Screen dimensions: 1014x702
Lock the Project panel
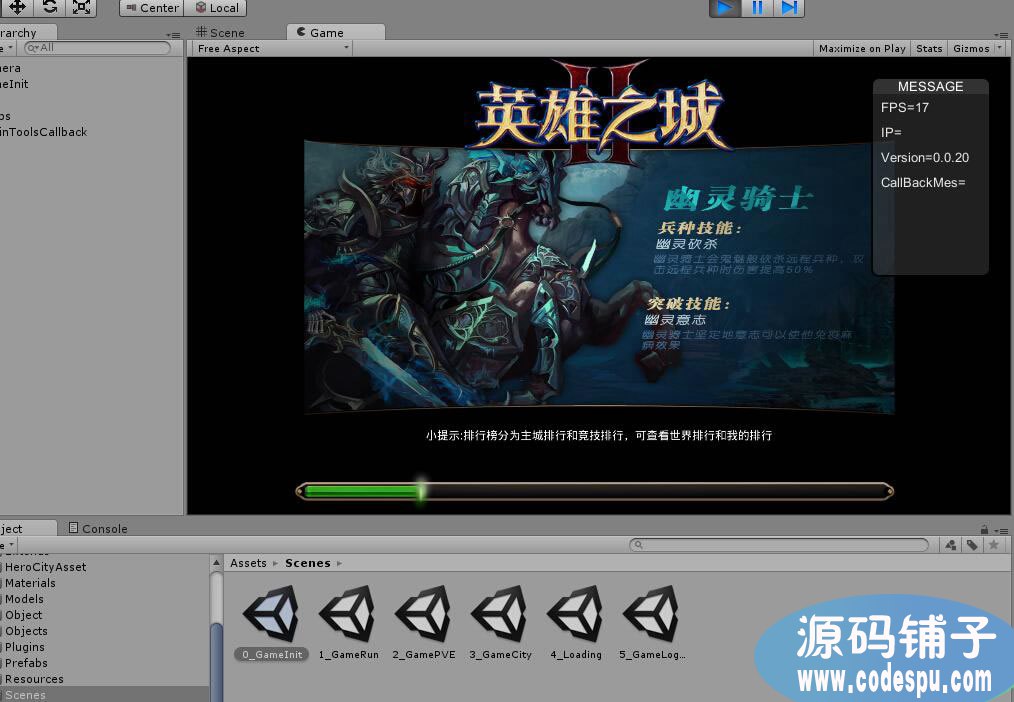(x=984, y=529)
